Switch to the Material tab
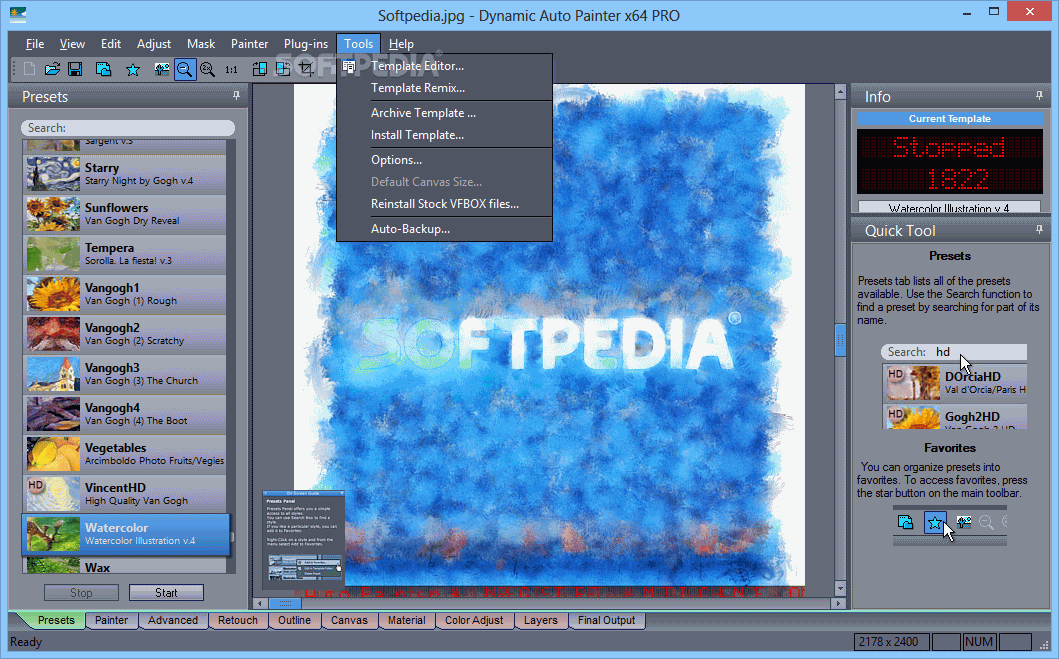This screenshot has height=659, width=1059. [x=407, y=621]
